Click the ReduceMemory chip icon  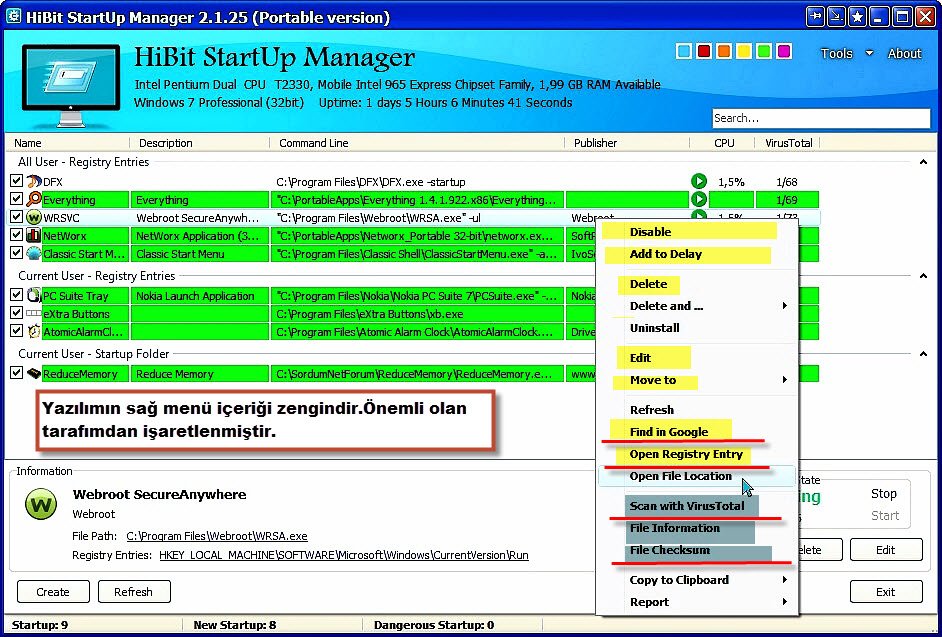tap(34, 374)
